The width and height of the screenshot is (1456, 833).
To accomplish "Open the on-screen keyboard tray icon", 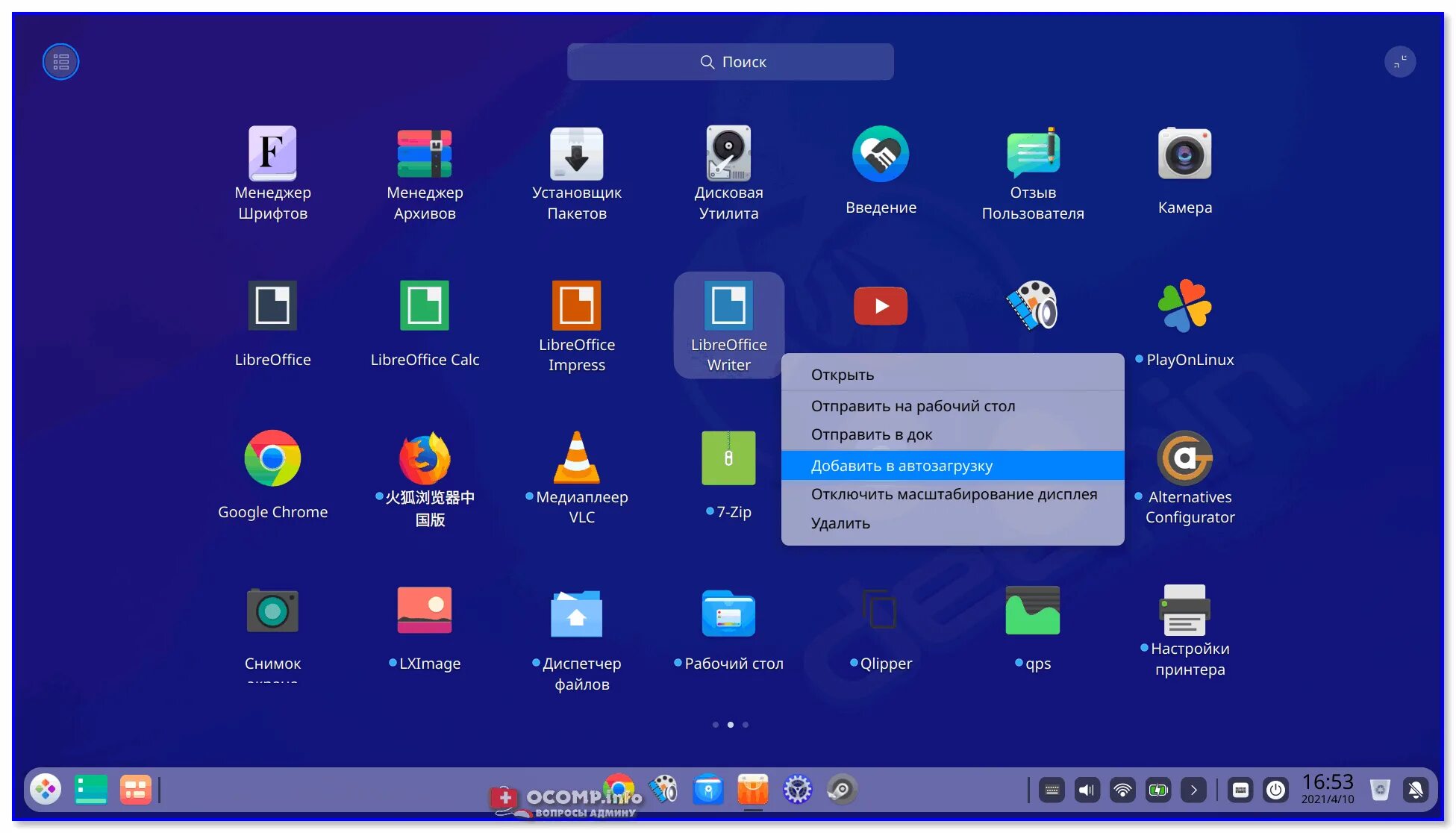I will coord(1240,790).
